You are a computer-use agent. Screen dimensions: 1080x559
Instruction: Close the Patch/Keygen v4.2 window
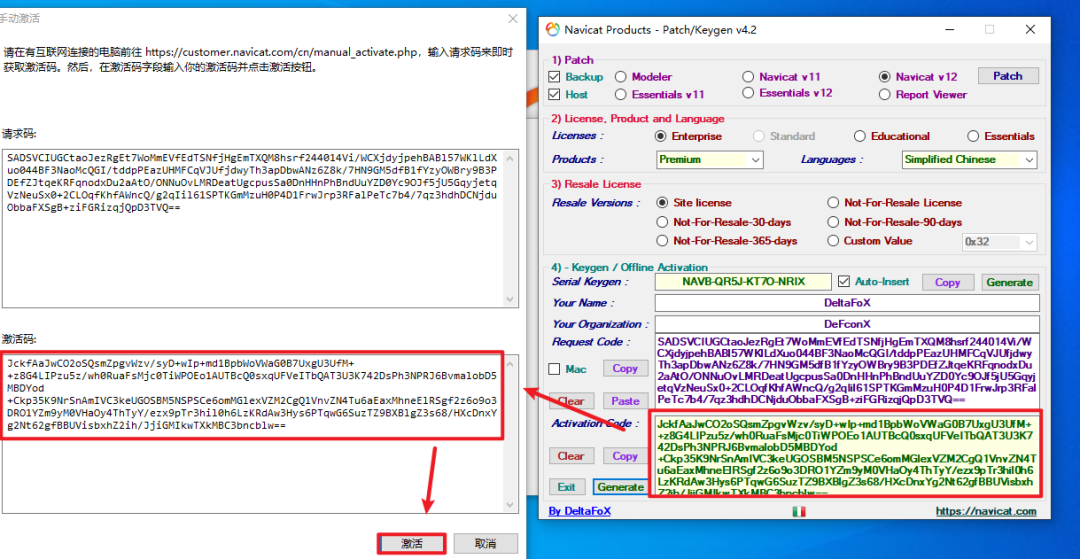click(x=1030, y=30)
